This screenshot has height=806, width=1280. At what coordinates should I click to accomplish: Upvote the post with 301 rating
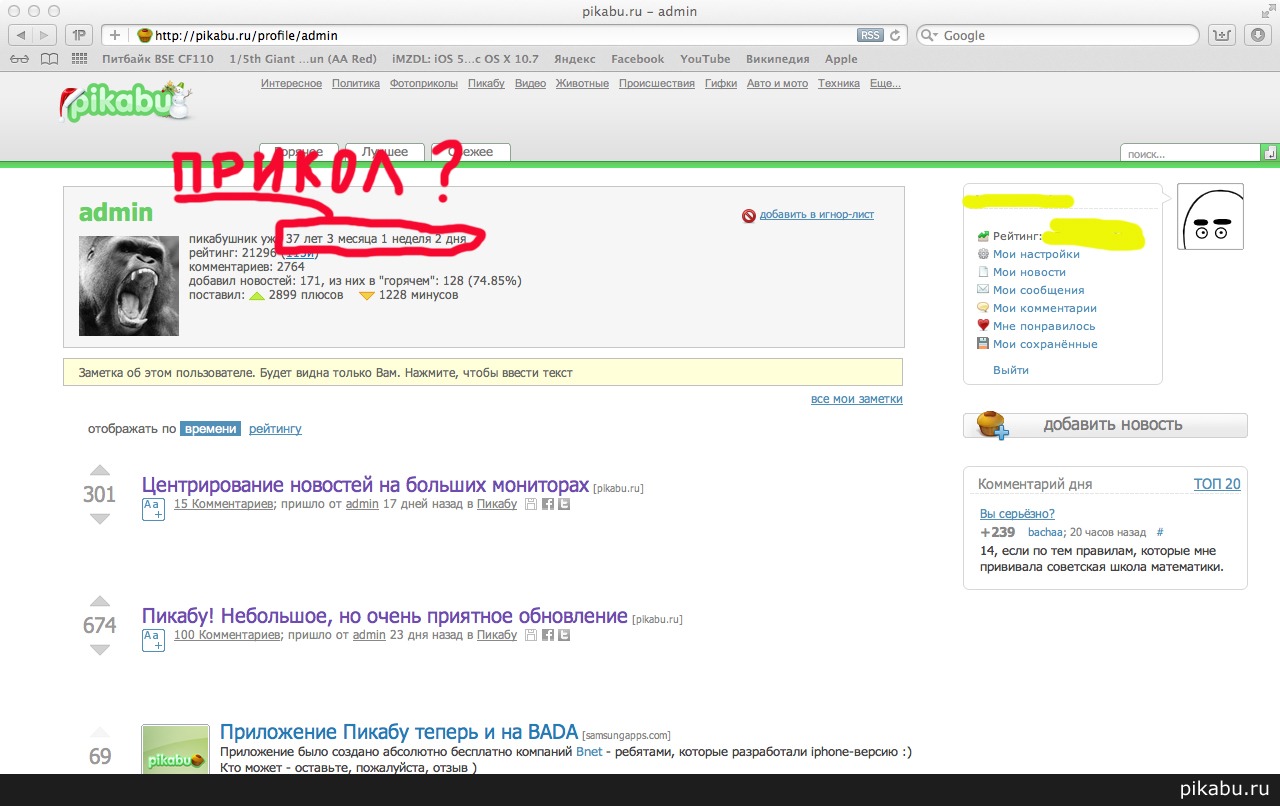[x=99, y=471]
